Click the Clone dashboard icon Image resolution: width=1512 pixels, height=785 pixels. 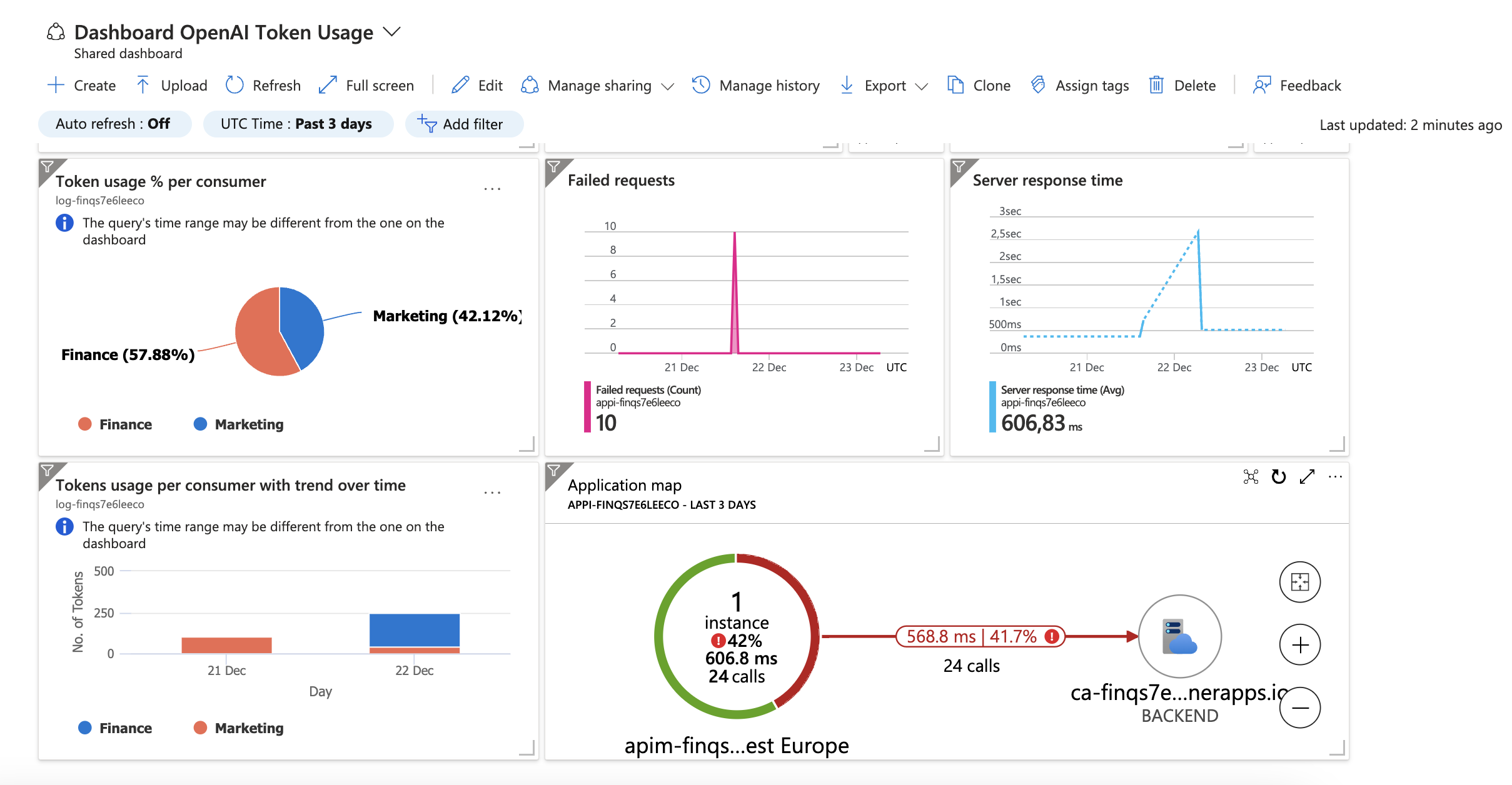pyautogui.click(x=955, y=85)
